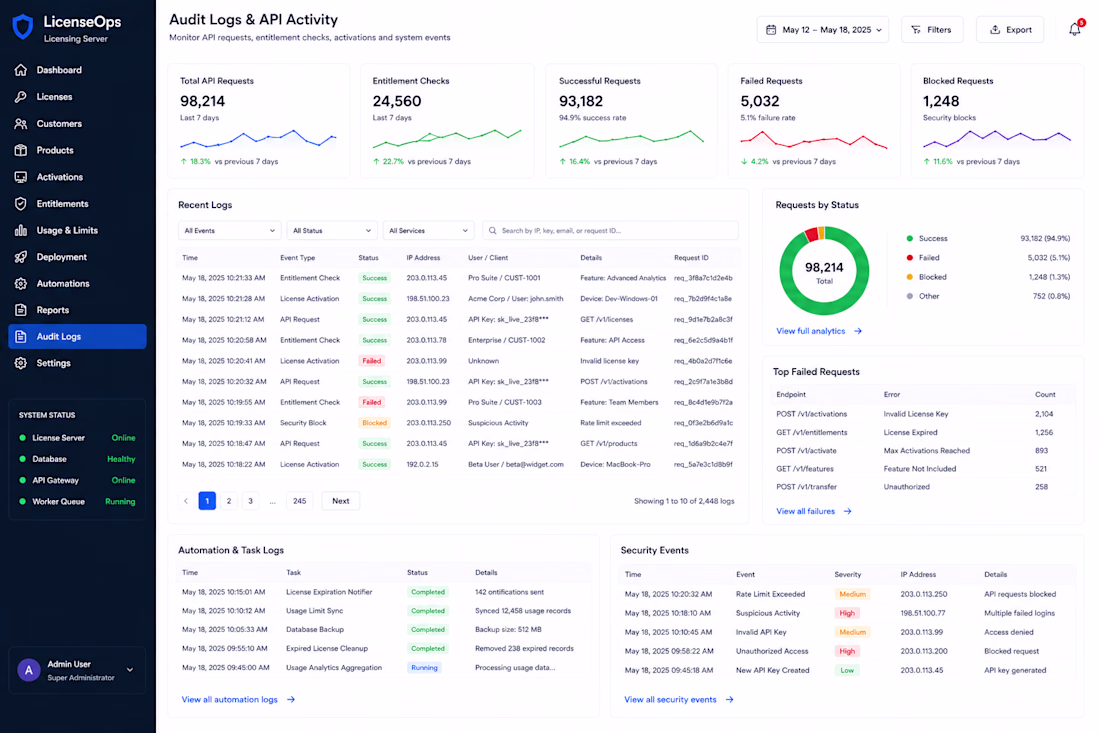Open the Reports page
1100x733 pixels.
tap(77, 310)
